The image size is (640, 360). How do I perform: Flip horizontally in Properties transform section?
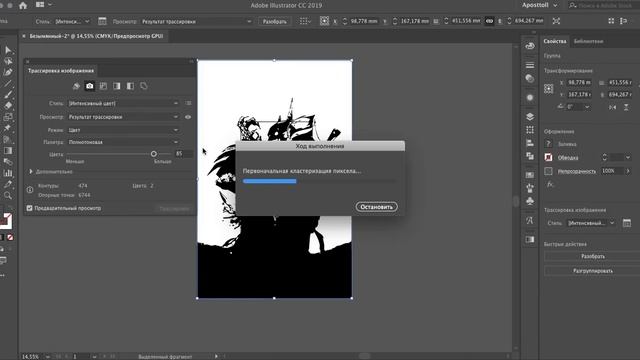coord(612,107)
